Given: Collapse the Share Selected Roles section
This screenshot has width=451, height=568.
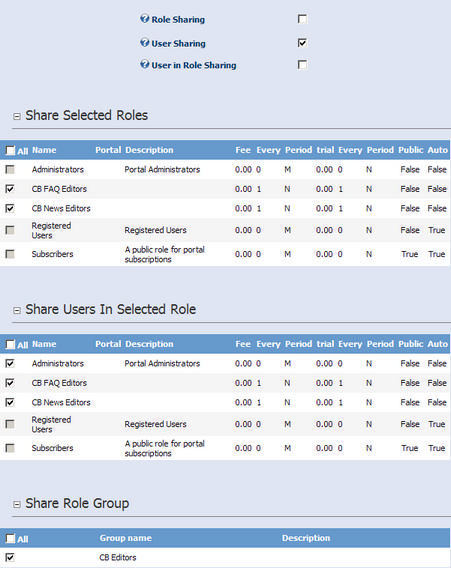Looking at the screenshot, I should pos(17,116).
